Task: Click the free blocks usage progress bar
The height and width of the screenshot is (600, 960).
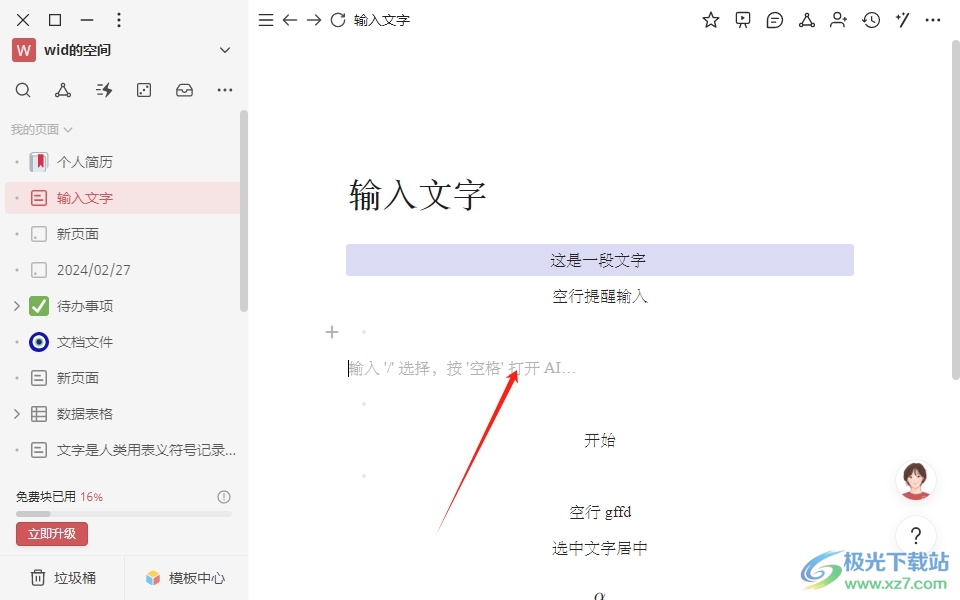Action: coord(124,514)
